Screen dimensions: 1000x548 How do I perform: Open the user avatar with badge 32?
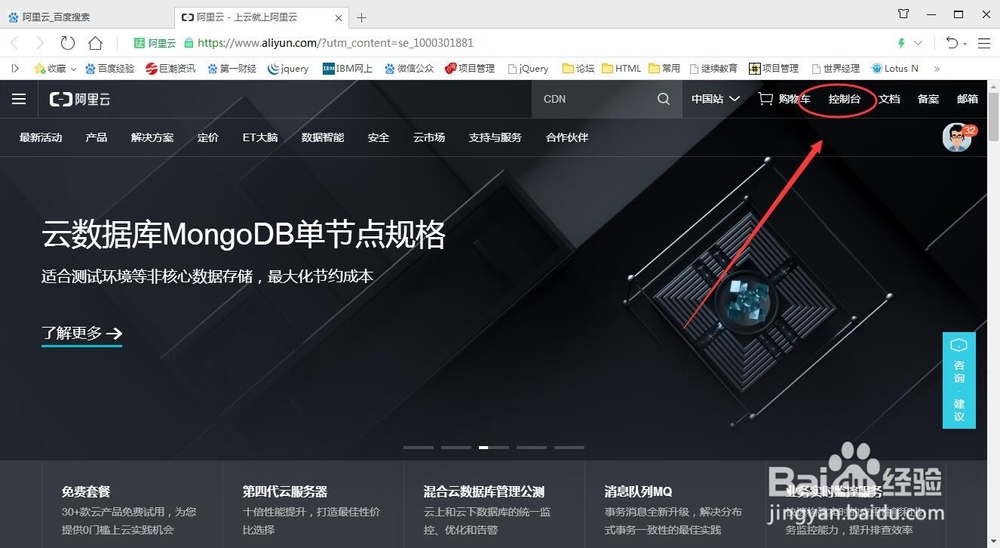(x=957, y=137)
